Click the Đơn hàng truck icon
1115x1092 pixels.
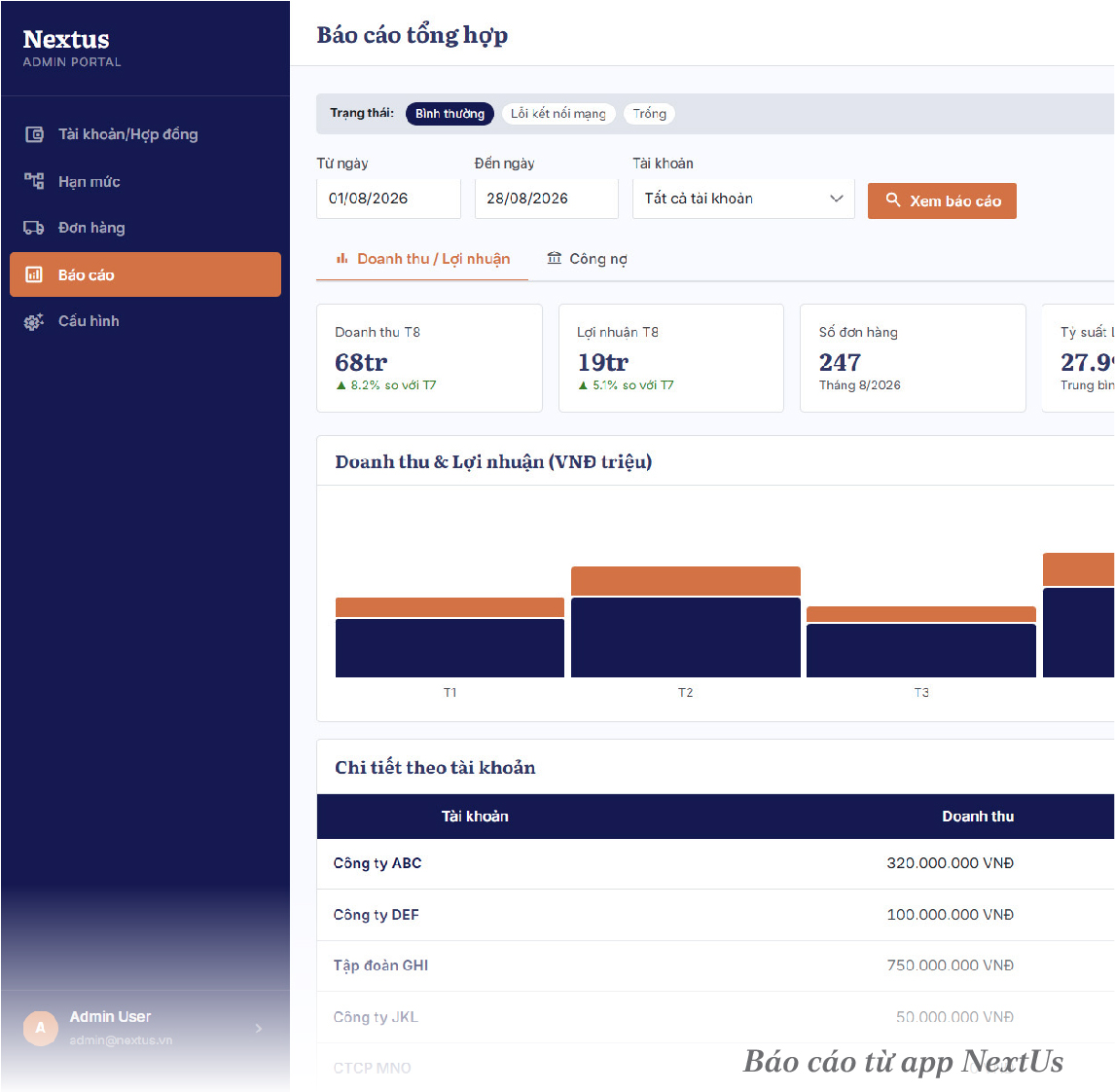[x=34, y=228]
